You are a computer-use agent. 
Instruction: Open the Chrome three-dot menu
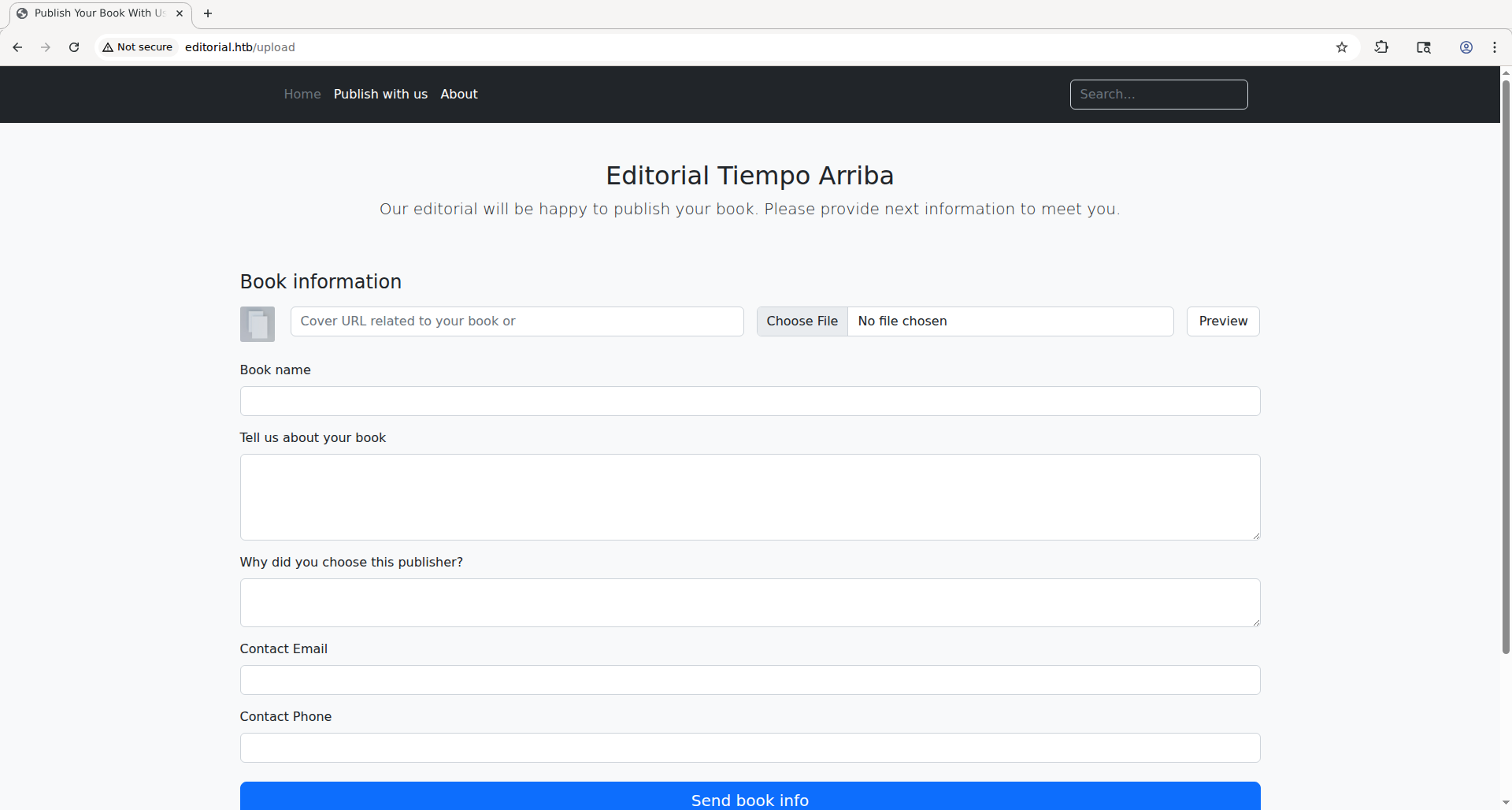(x=1495, y=47)
